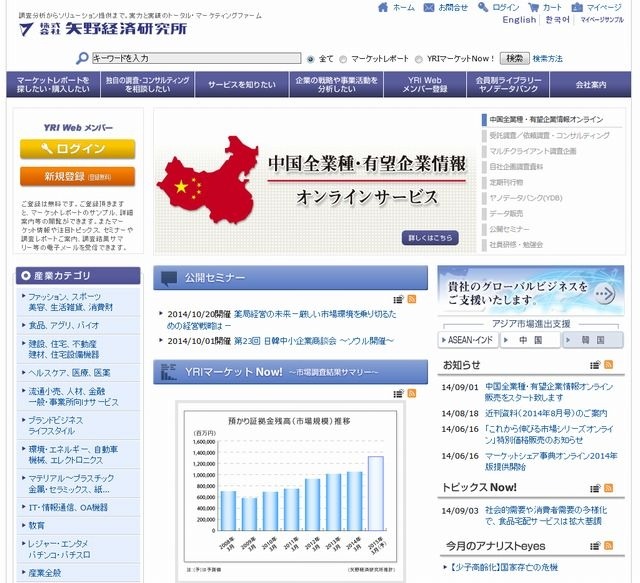This screenshot has width=640, height=583.
Task: Open RSS feed for お知らせ section
Action: (609, 364)
